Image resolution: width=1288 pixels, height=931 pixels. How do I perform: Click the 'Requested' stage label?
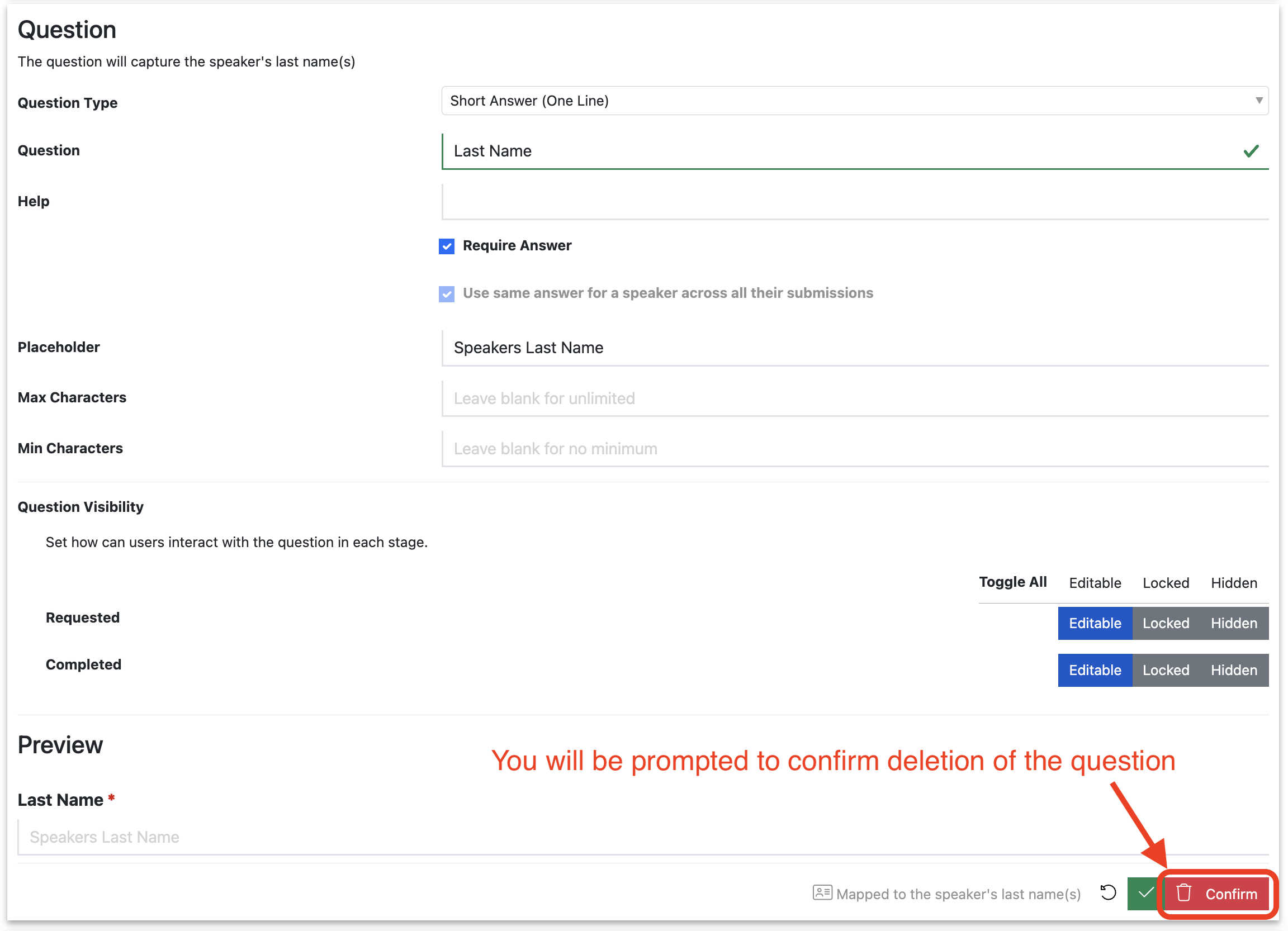[82, 617]
